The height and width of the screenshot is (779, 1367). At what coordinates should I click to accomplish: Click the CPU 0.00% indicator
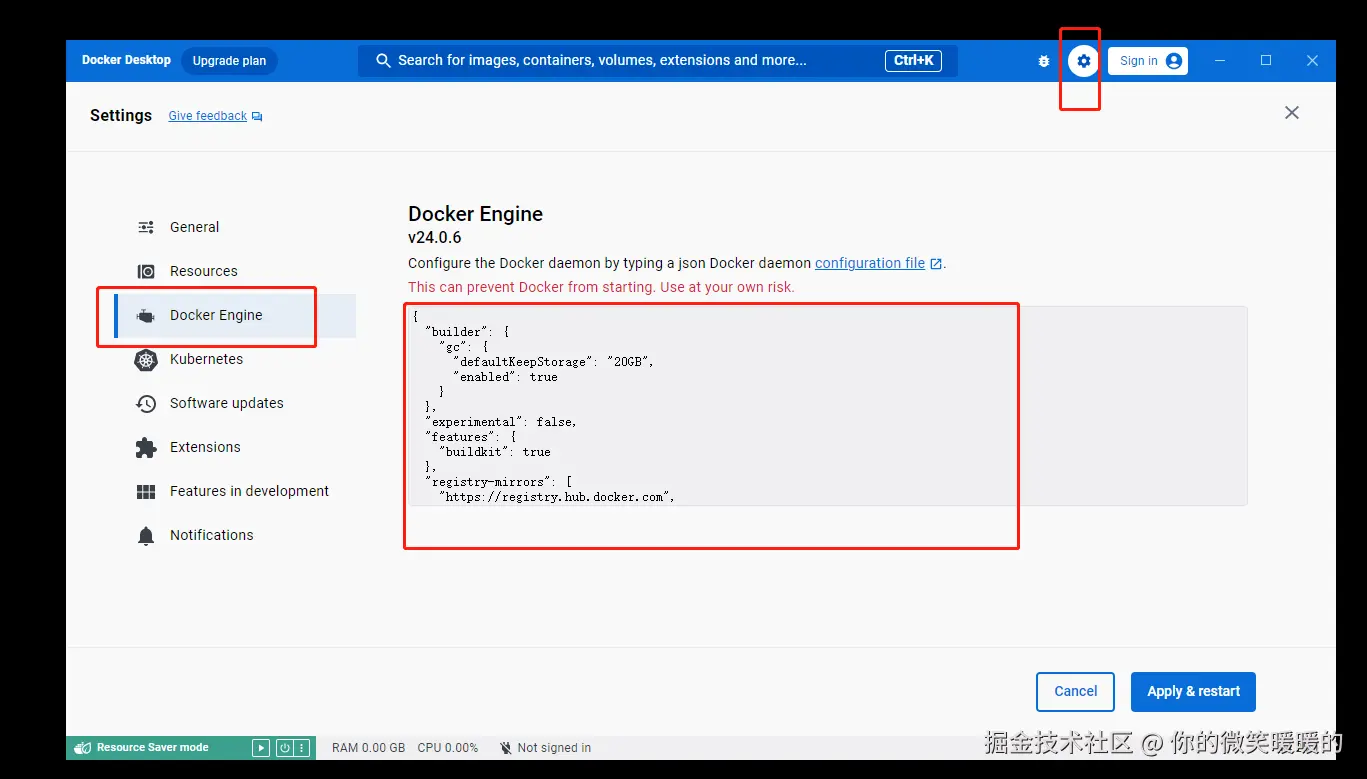[448, 748]
